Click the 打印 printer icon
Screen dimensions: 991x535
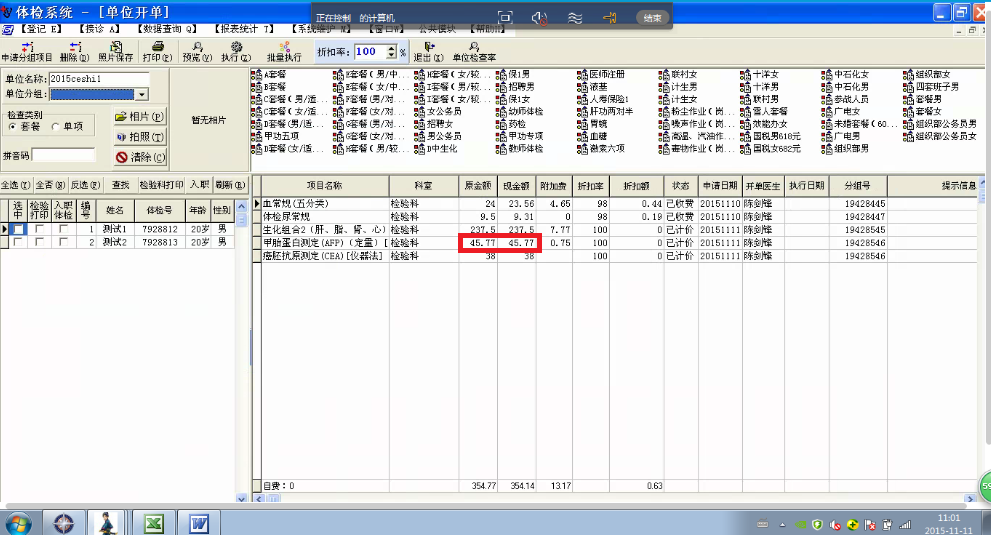click(x=160, y=46)
